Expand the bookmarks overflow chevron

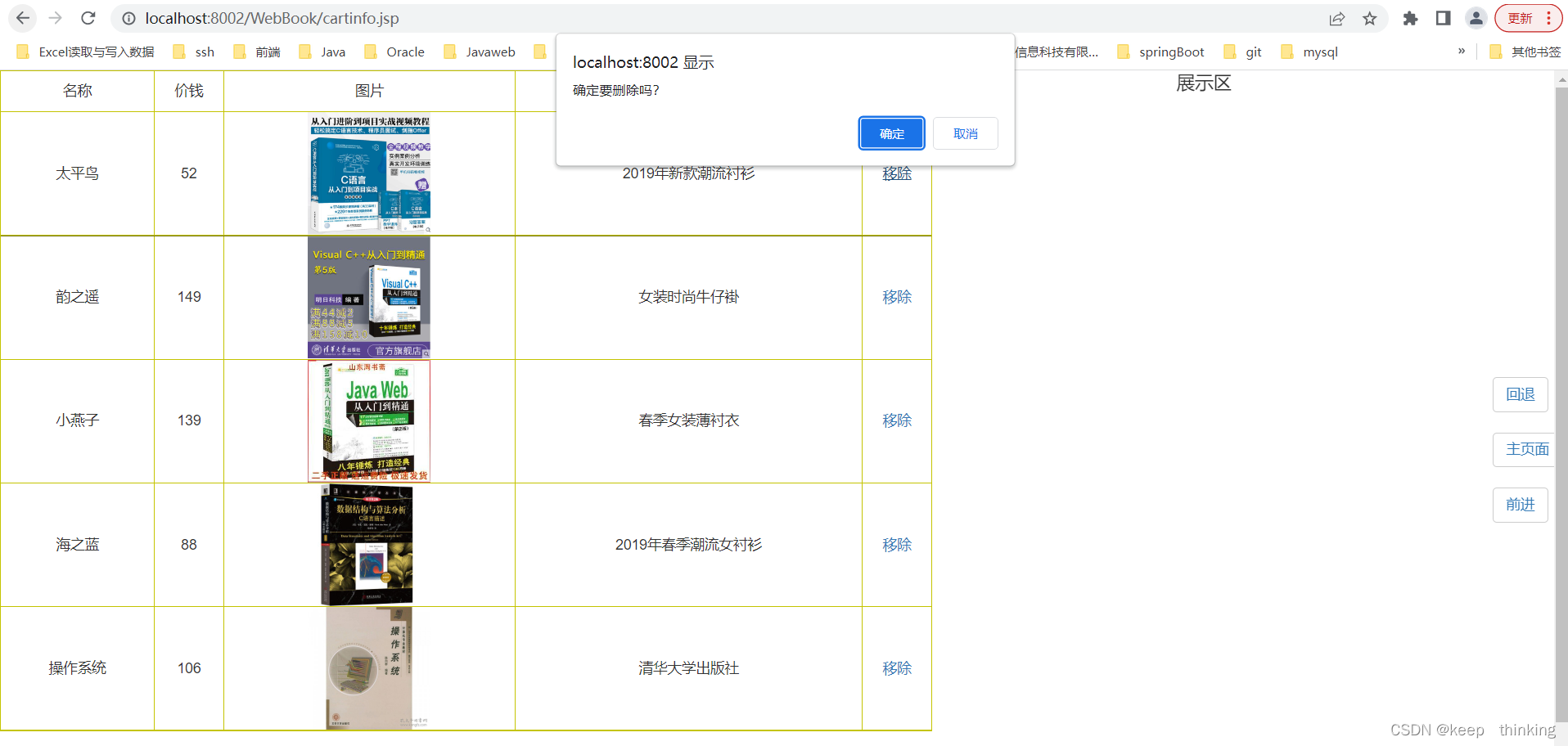[1461, 51]
